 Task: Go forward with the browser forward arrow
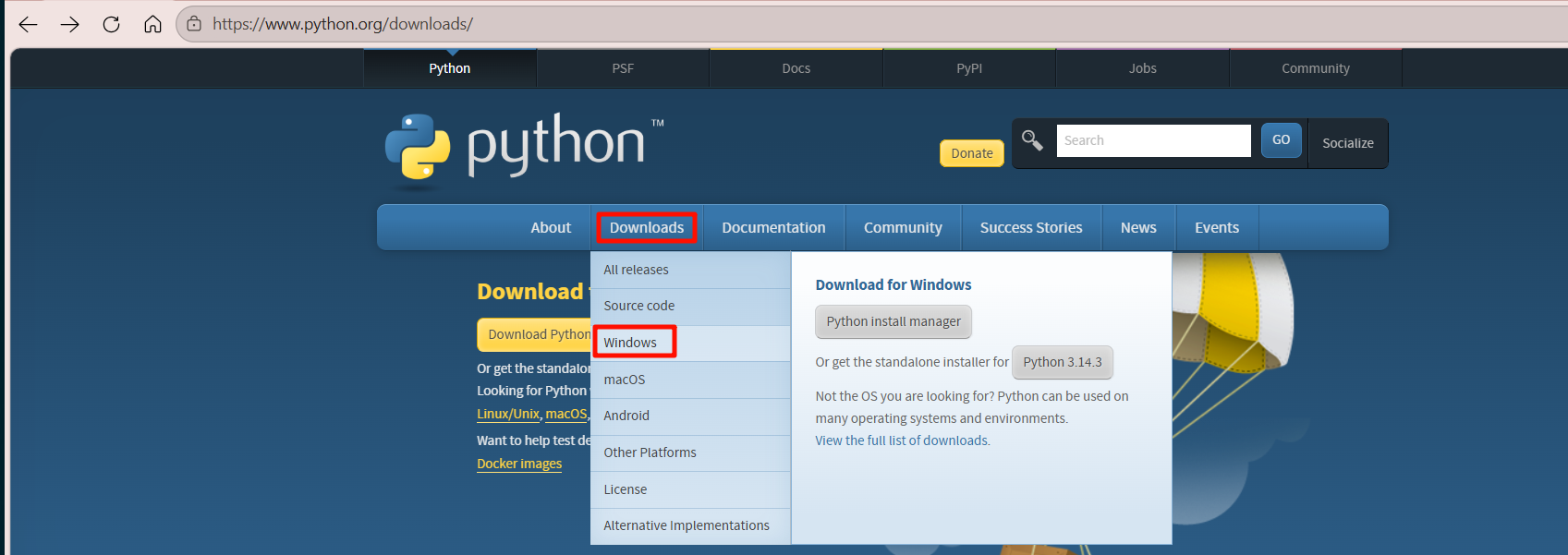70,24
